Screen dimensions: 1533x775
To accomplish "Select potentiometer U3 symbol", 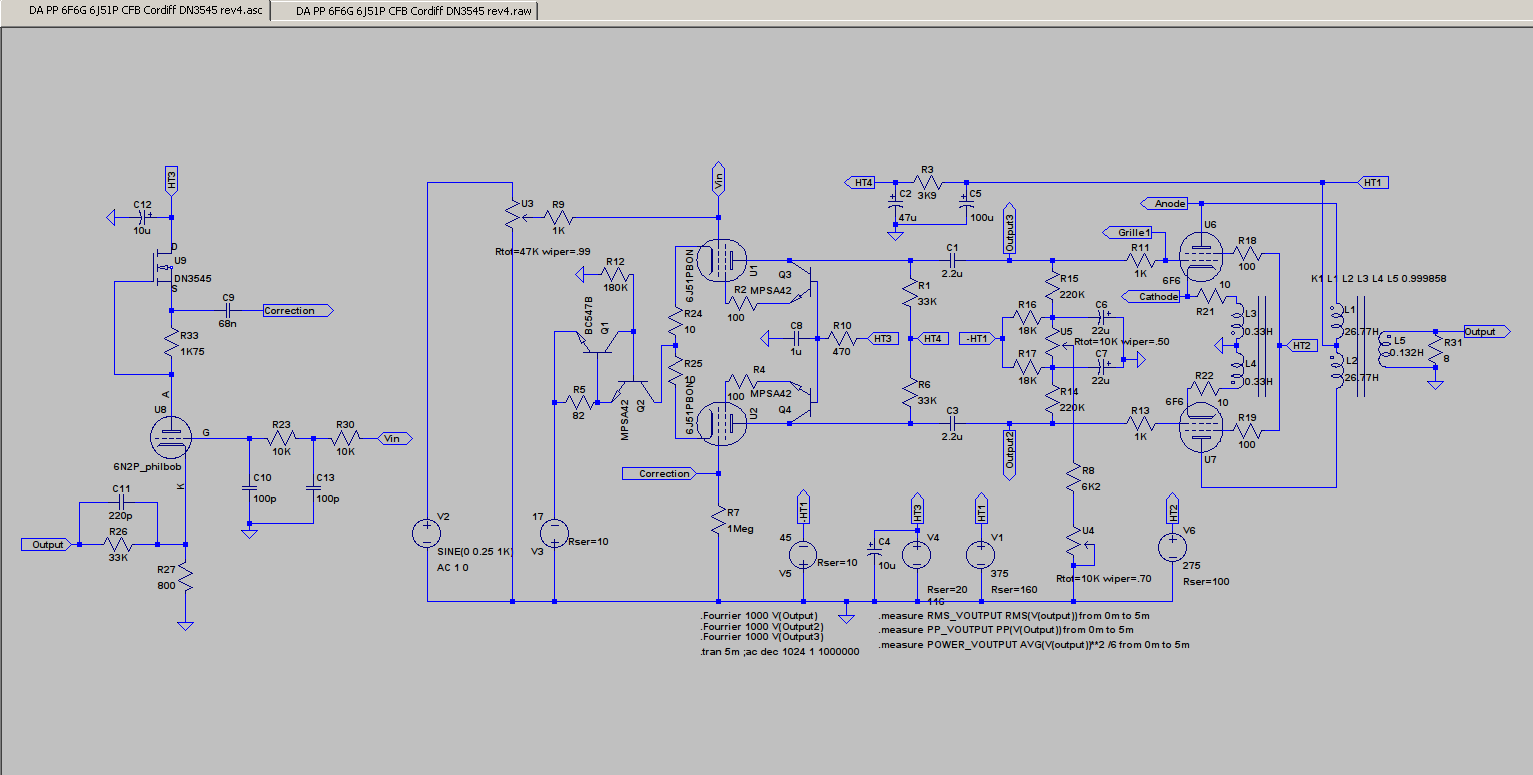I will tap(512, 216).
